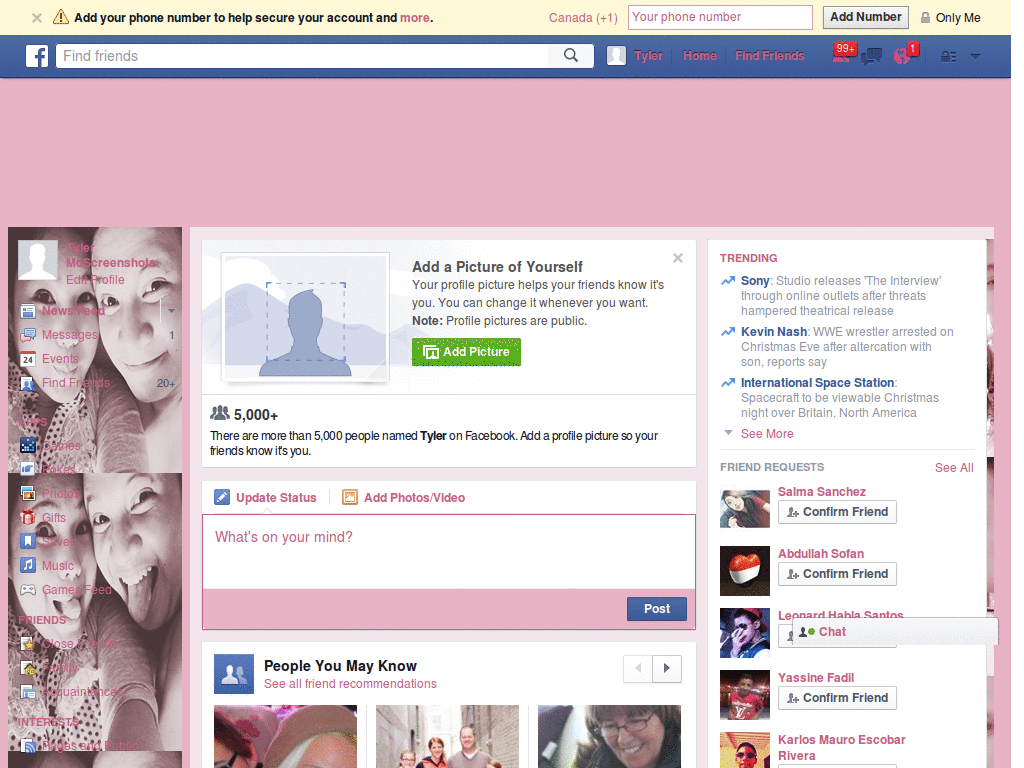Open See all friend recommendations link
Image resolution: width=1024 pixels, height=768 pixels.
(x=350, y=684)
